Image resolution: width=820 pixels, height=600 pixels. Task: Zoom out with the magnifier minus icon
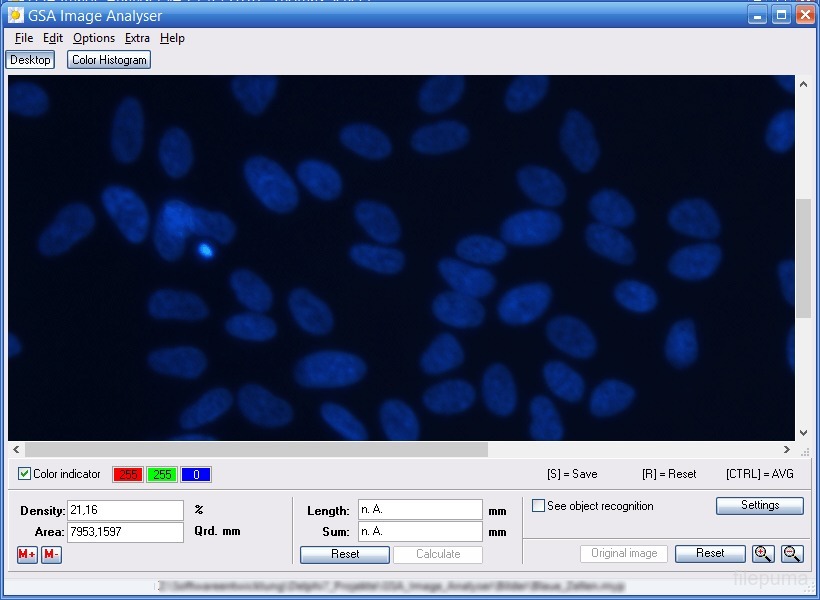pos(792,554)
